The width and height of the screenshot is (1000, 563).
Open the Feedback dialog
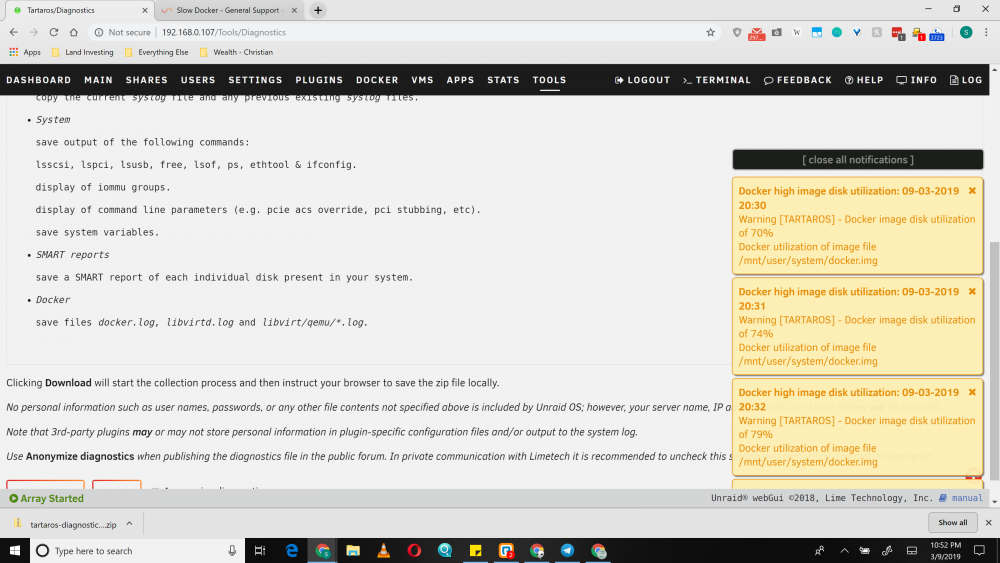click(798, 80)
